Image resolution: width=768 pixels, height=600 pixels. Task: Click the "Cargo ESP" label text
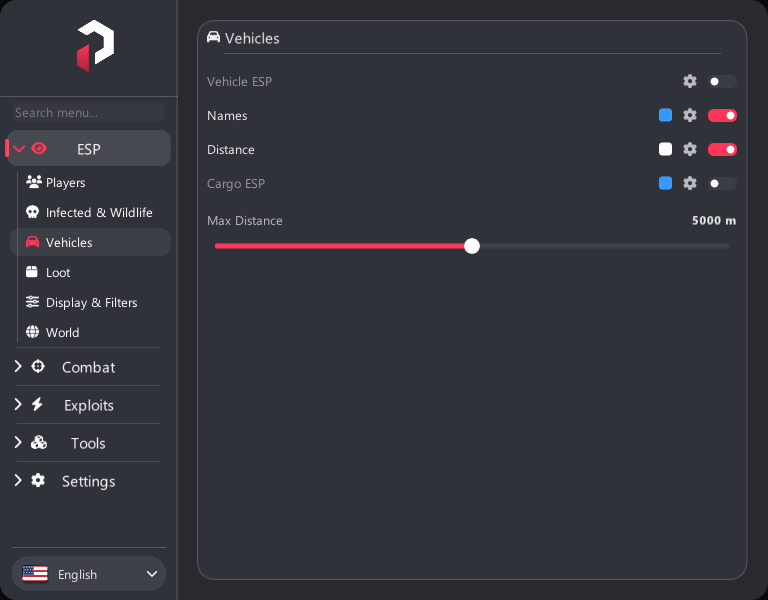pos(236,184)
